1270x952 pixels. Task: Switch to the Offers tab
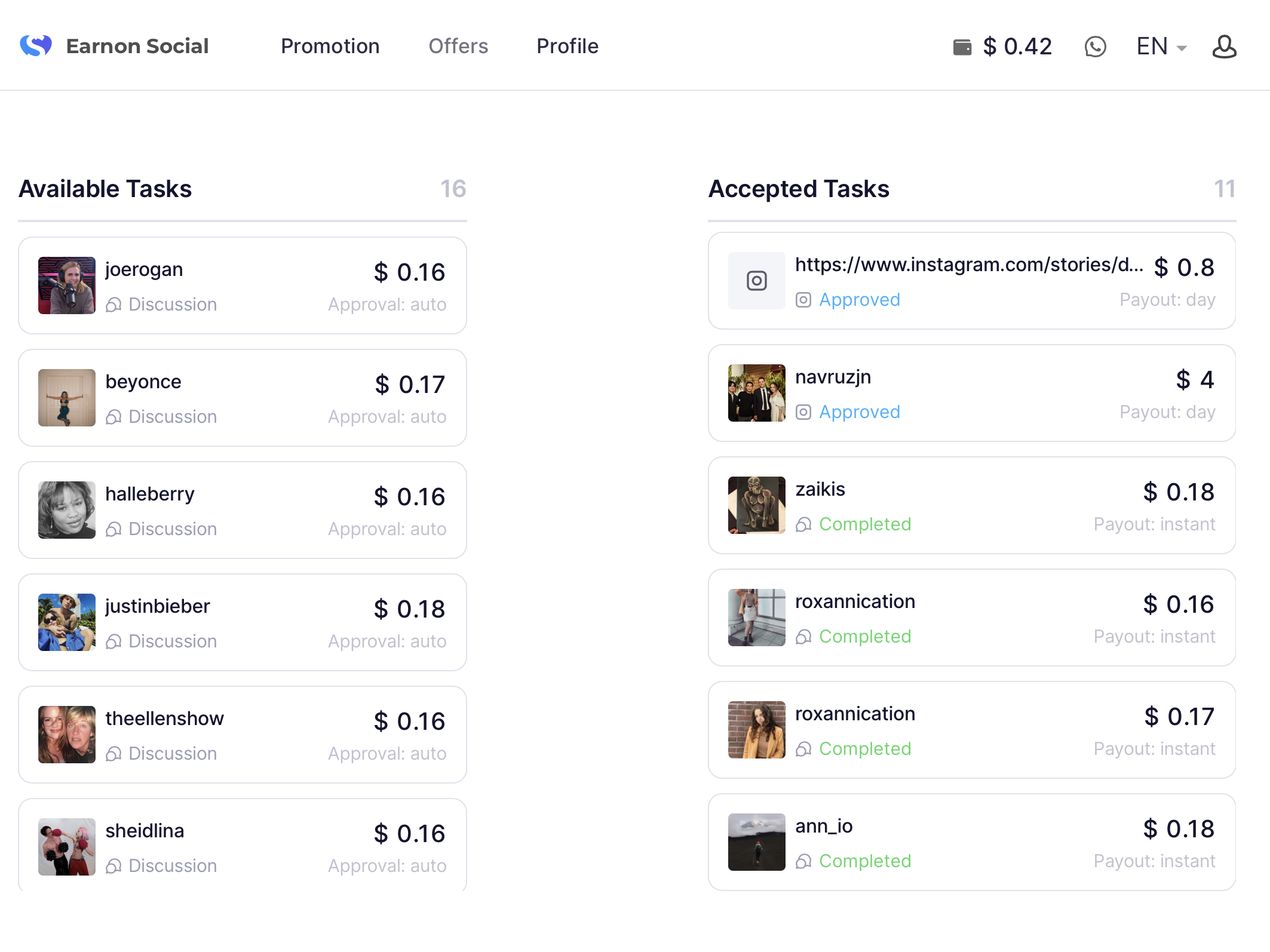point(458,47)
